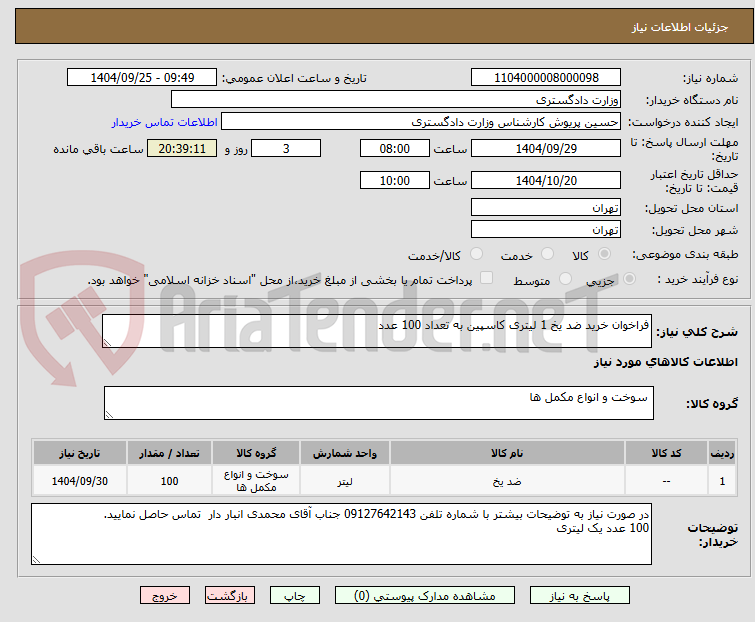Viewport: 755px width, 622px height.
Task: Click the remaining days field 3
Action: [286, 148]
